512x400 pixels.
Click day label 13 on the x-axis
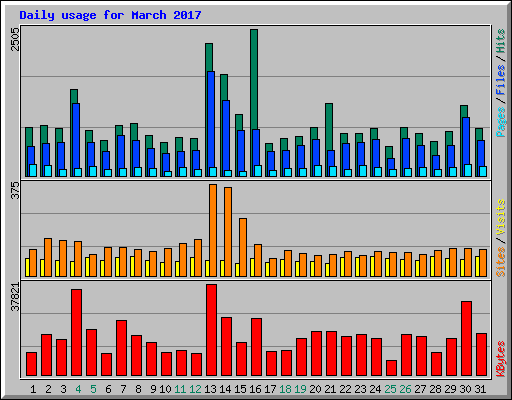pos(210,389)
